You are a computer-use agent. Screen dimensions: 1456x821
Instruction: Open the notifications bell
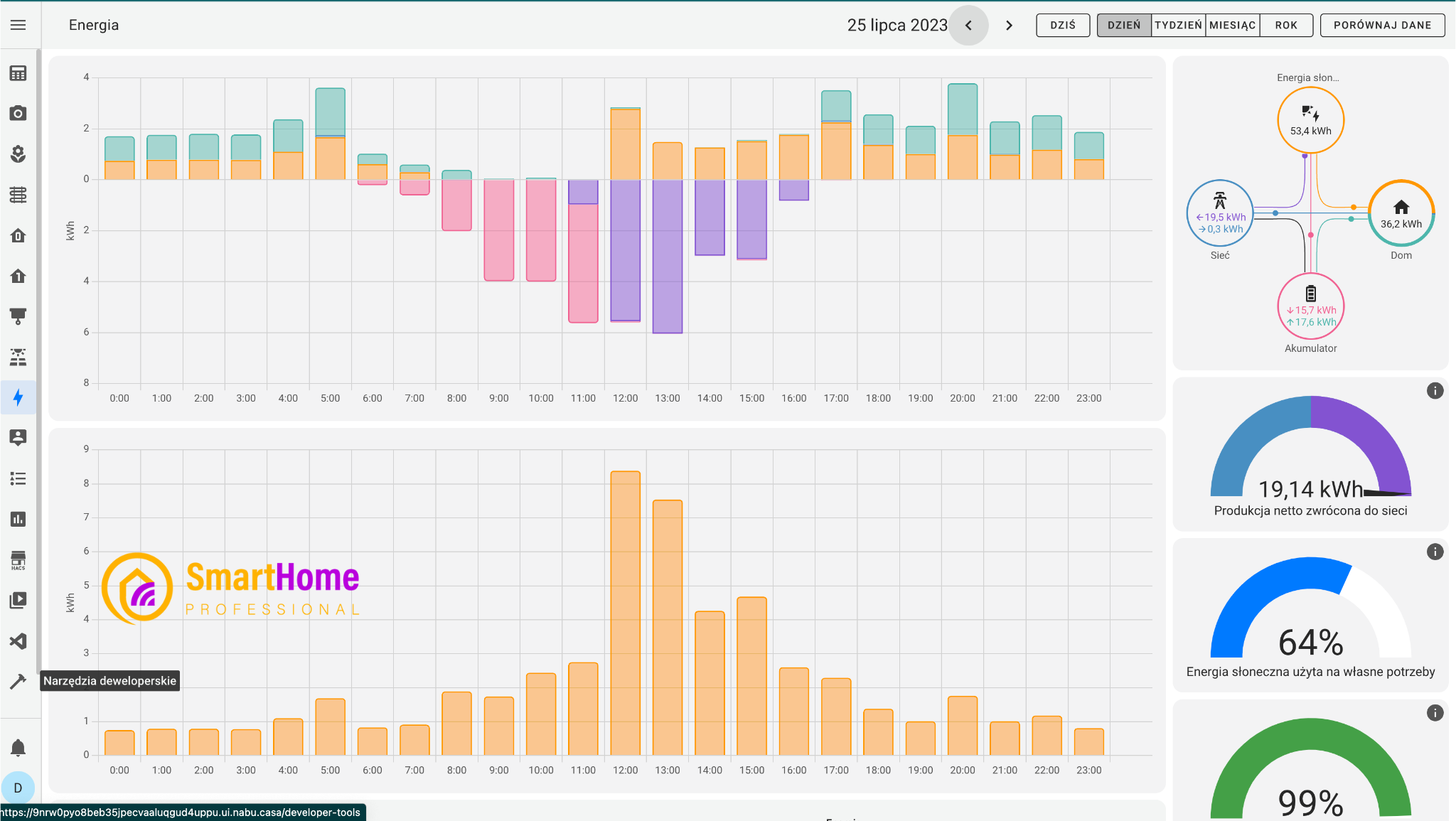click(x=18, y=748)
